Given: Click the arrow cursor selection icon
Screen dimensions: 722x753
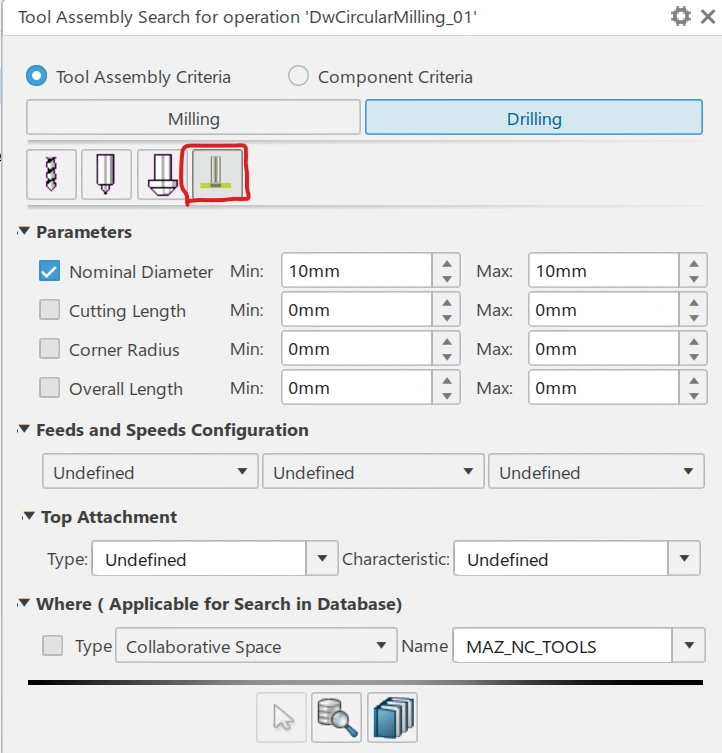Looking at the screenshot, I should pos(282,717).
